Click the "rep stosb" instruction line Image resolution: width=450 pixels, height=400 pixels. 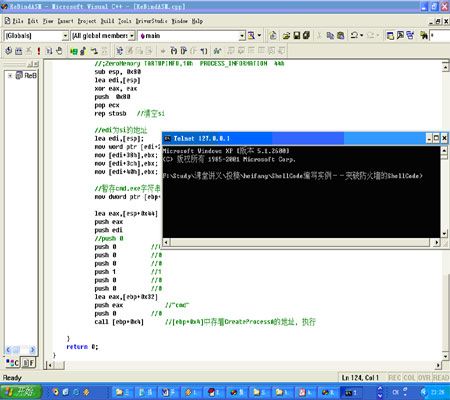(x=110, y=113)
